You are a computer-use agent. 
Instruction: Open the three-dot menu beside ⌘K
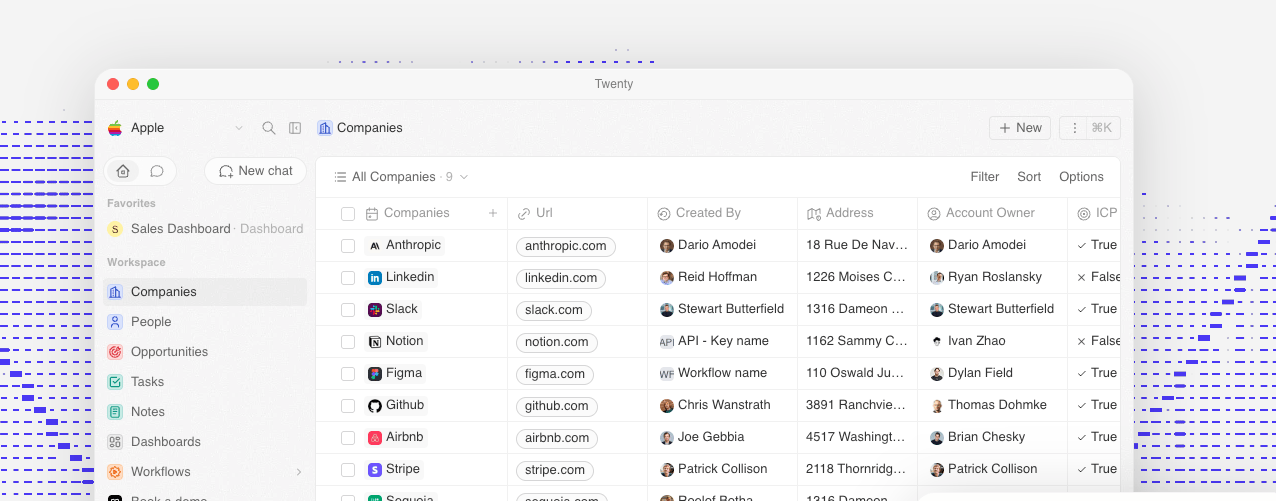[x=1074, y=128]
